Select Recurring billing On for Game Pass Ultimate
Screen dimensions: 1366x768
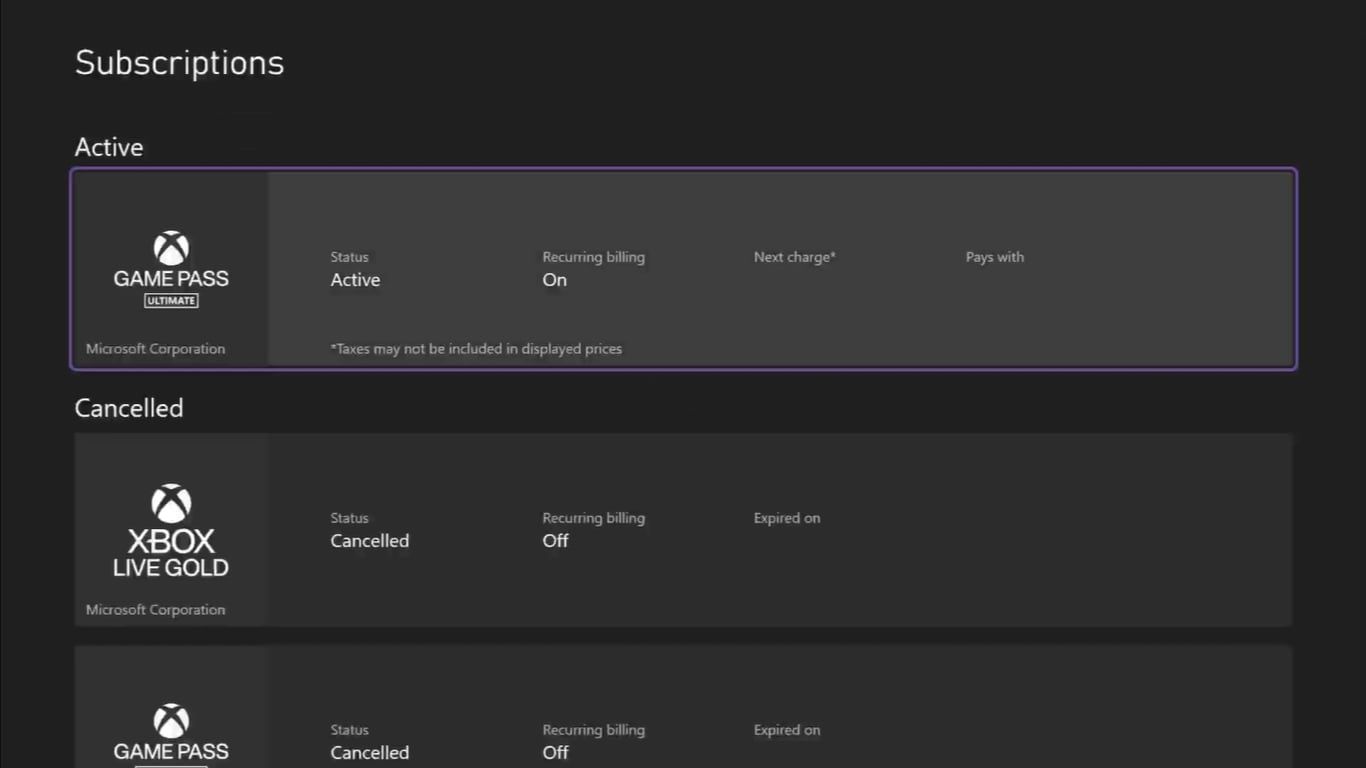[x=555, y=280]
